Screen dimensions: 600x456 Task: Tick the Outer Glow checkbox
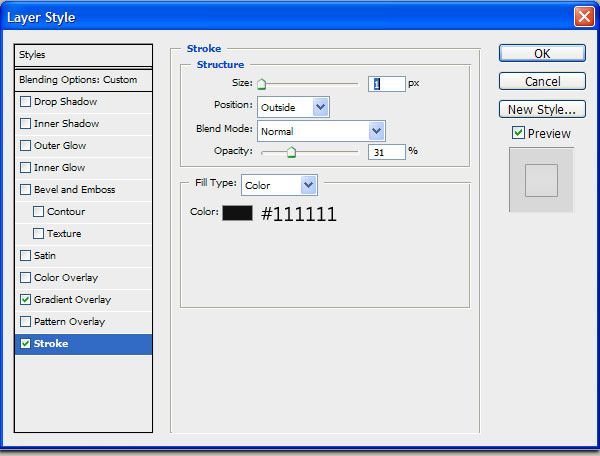[25, 146]
